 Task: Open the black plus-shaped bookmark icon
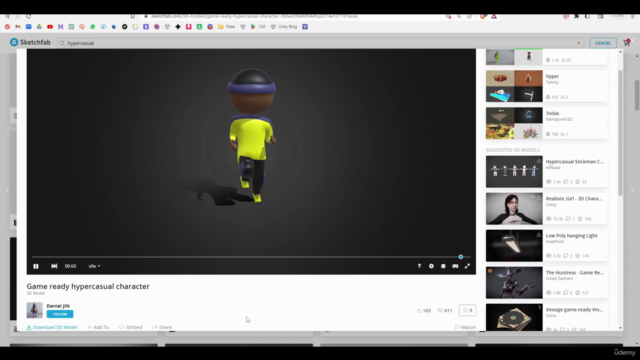tap(178, 27)
